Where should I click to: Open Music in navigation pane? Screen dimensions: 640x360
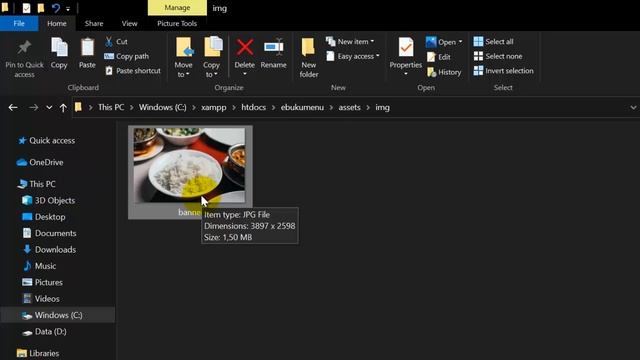pyautogui.click(x=39, y=266)
